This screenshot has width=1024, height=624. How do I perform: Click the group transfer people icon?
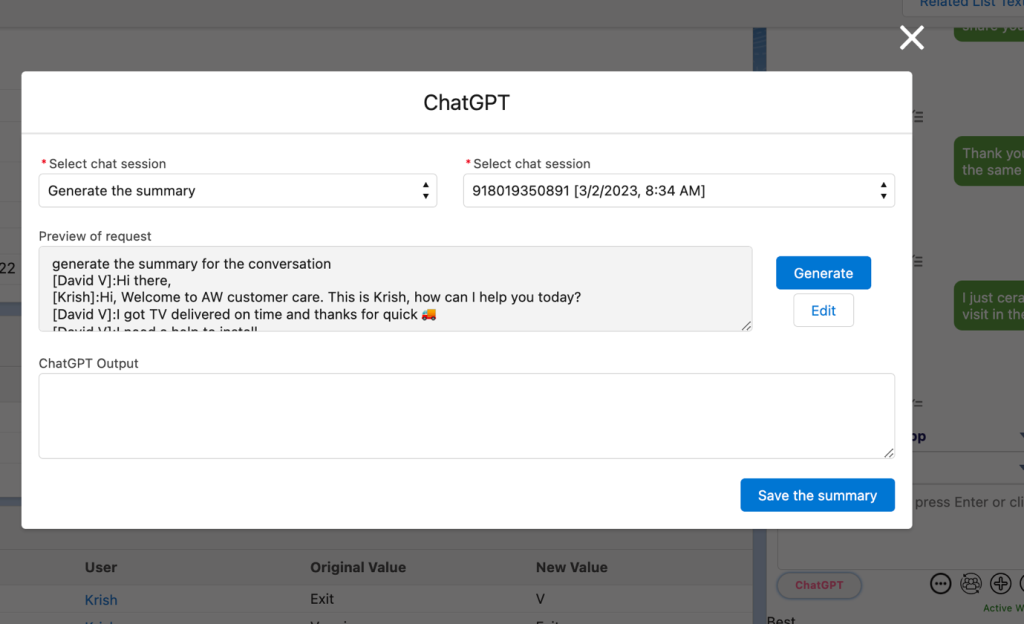[970, 584]
